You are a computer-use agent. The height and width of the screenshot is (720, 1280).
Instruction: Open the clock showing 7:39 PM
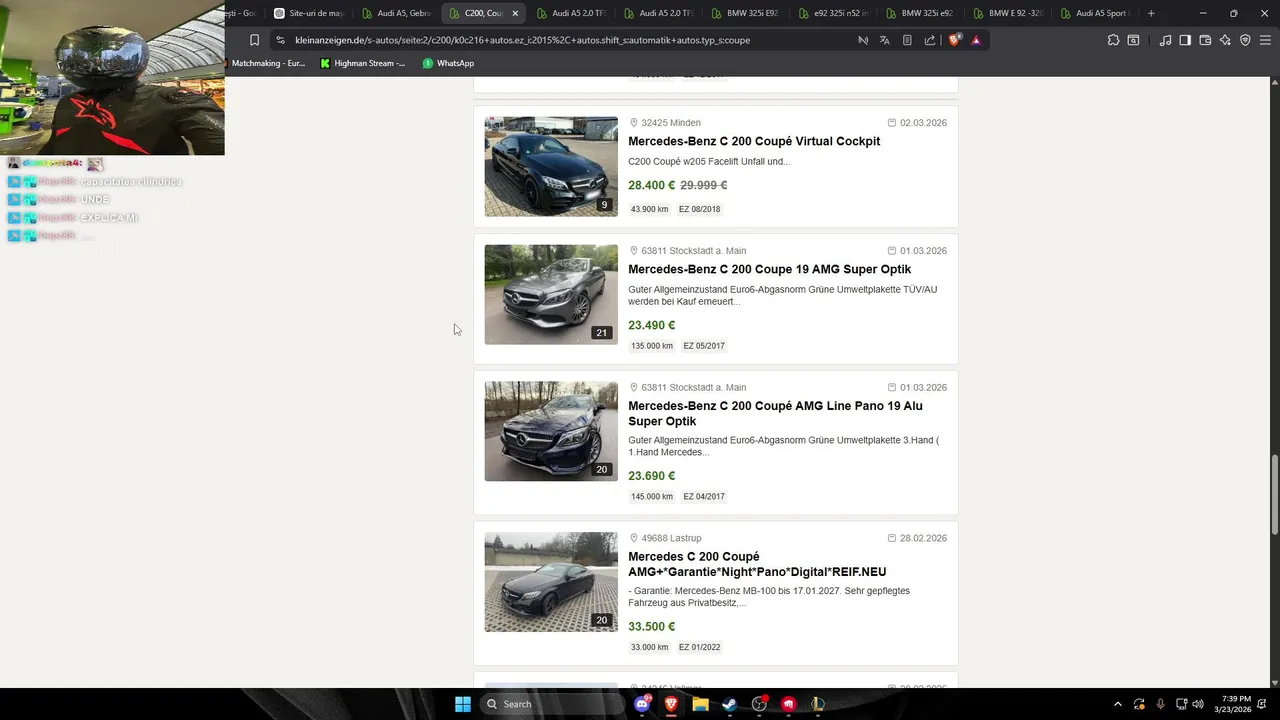[1234, 704]
